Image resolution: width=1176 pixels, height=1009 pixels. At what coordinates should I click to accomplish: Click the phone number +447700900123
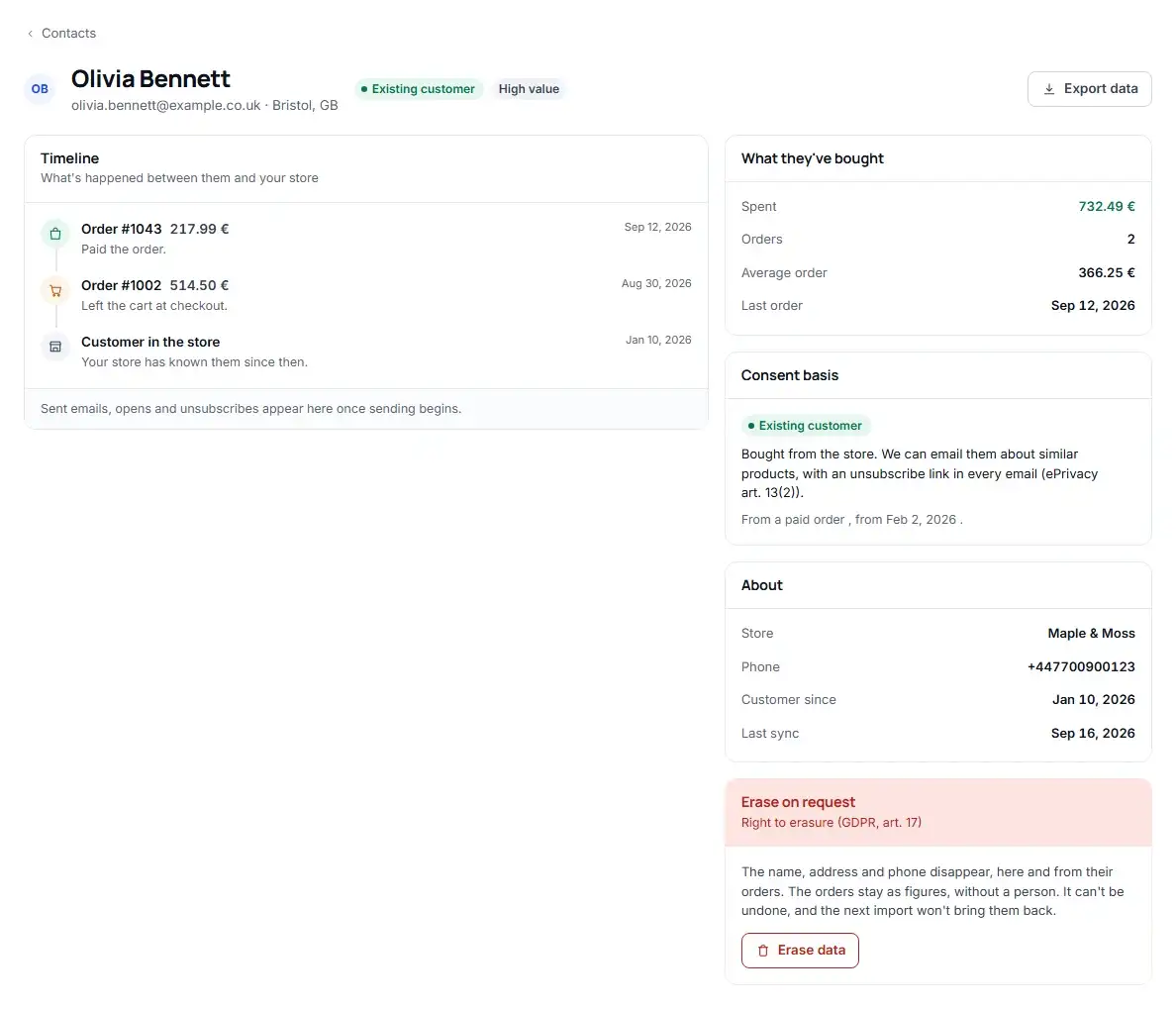pyautogui.click(x=1081, y=667)
